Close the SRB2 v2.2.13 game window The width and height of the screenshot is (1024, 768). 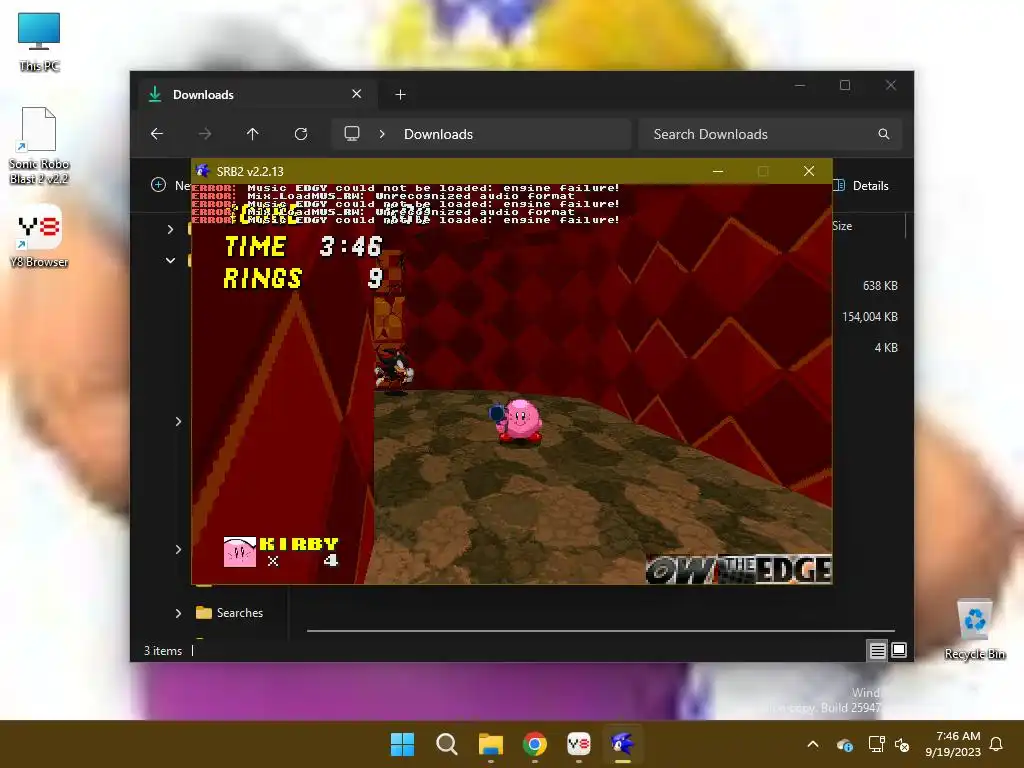point(809,171)
